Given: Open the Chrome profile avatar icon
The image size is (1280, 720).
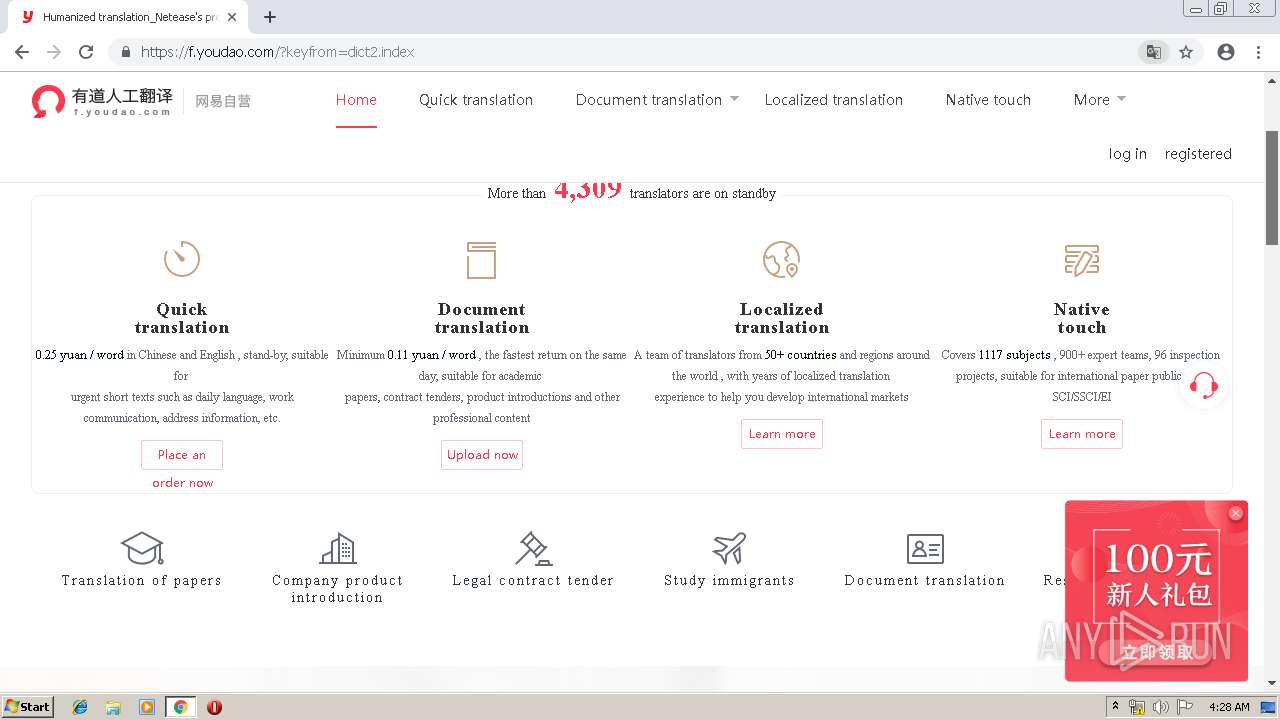Looking at the screenshot, I should pos(1226,52).
